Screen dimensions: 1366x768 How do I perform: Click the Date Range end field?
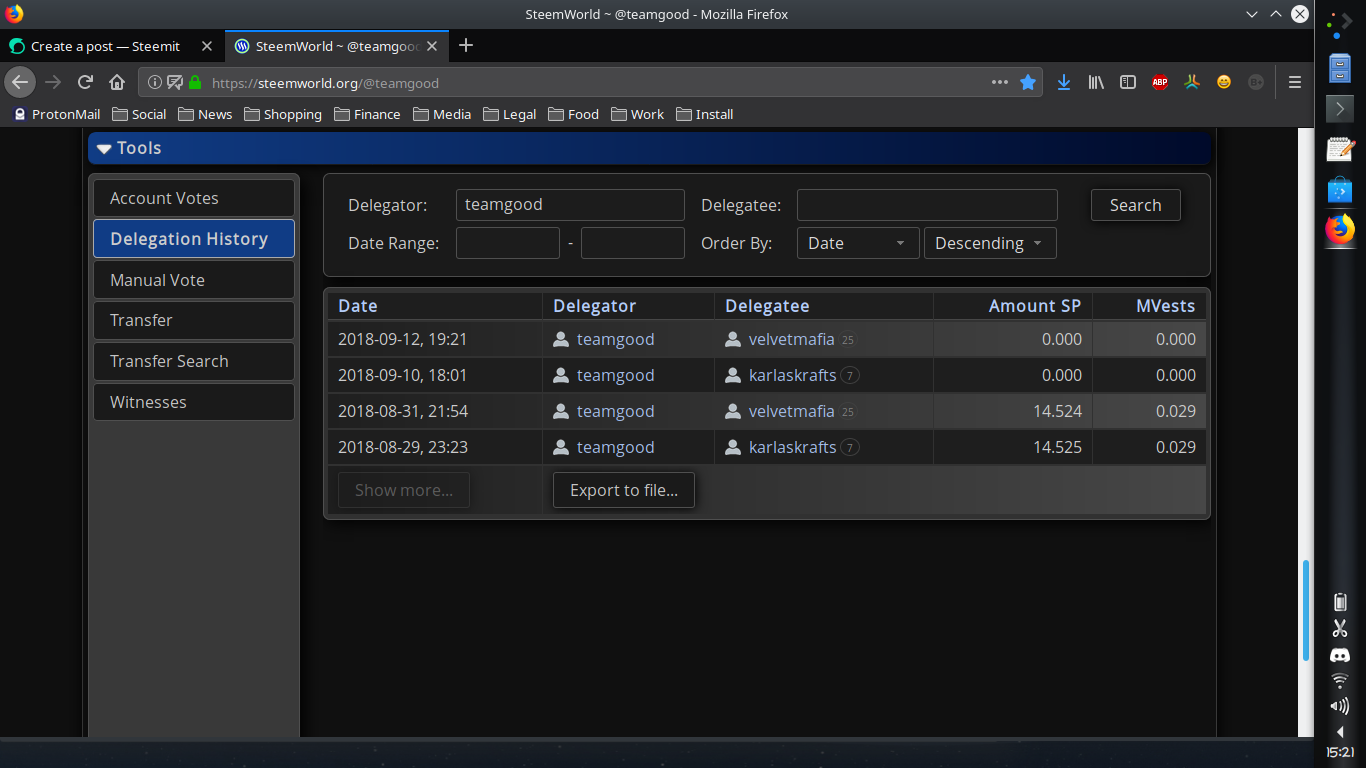click(x=633, y=243)
